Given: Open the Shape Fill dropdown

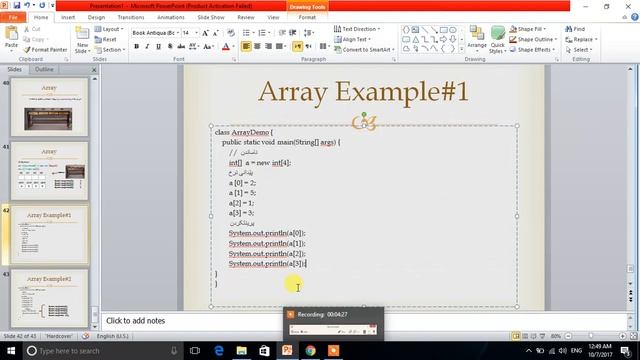Looking at the screenshot, I should pyautogui.click(x=527, y=29).
